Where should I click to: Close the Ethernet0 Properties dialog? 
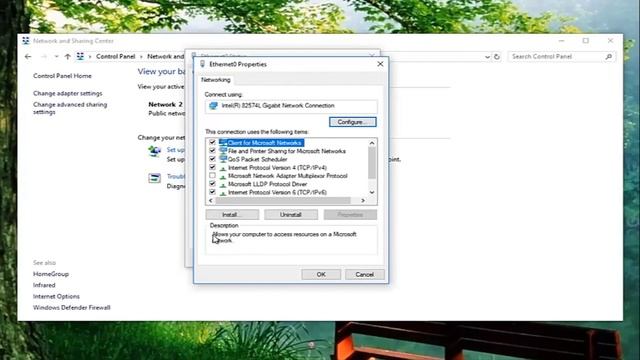click(380, 64)
